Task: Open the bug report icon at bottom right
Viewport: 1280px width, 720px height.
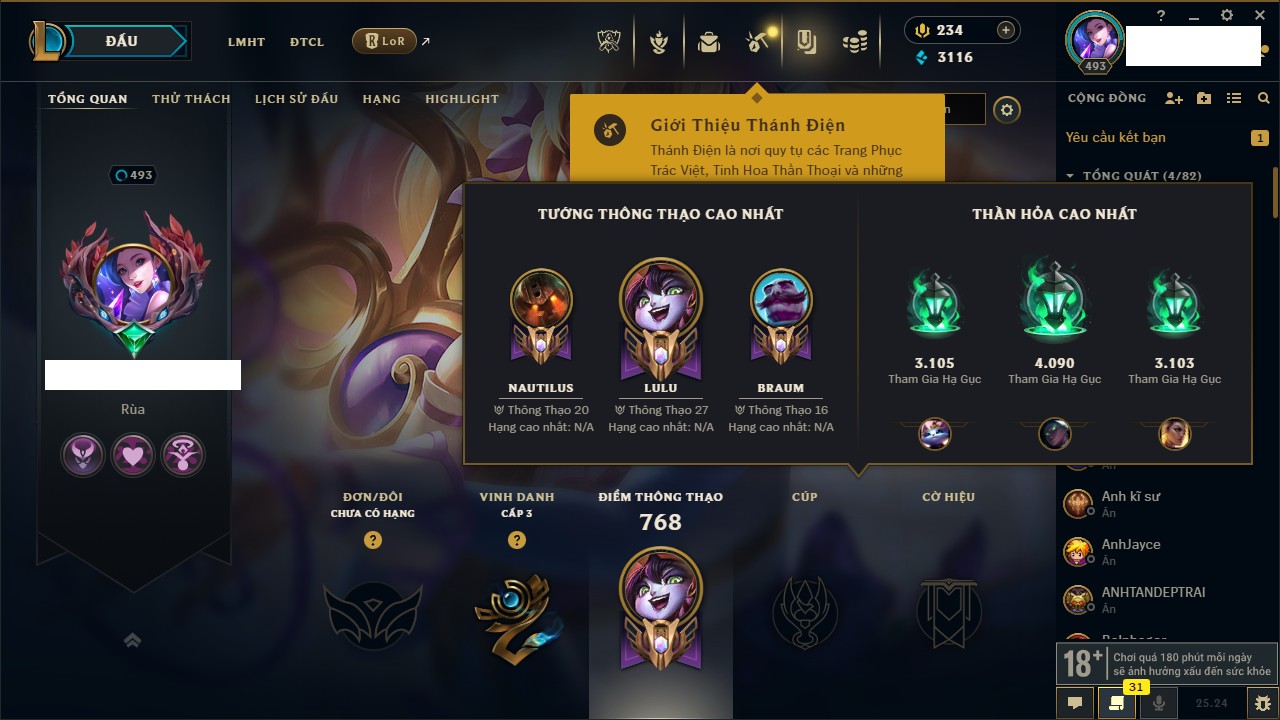Action: tap(1262, 703)
